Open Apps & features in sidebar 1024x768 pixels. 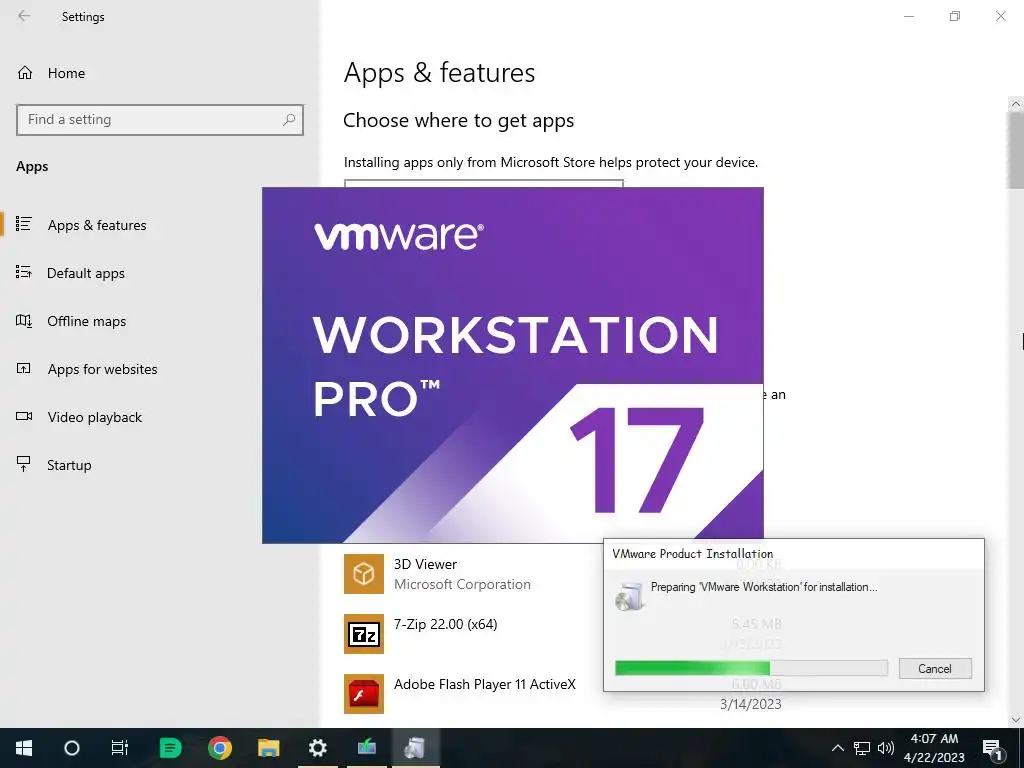pos(97,225)
